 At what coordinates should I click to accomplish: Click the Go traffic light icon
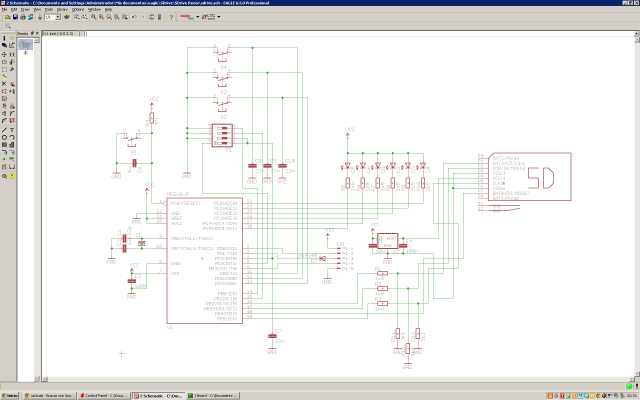(x=160, y=17)
